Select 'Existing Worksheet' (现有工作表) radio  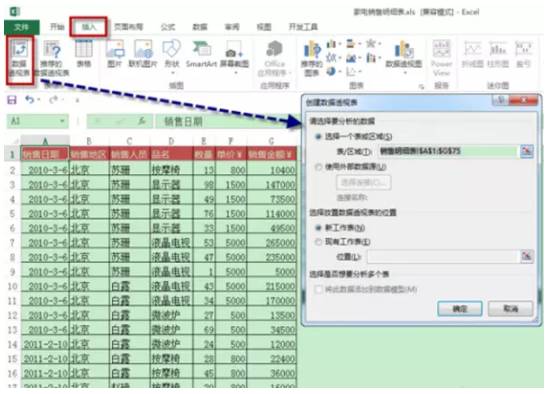[318, 241]
